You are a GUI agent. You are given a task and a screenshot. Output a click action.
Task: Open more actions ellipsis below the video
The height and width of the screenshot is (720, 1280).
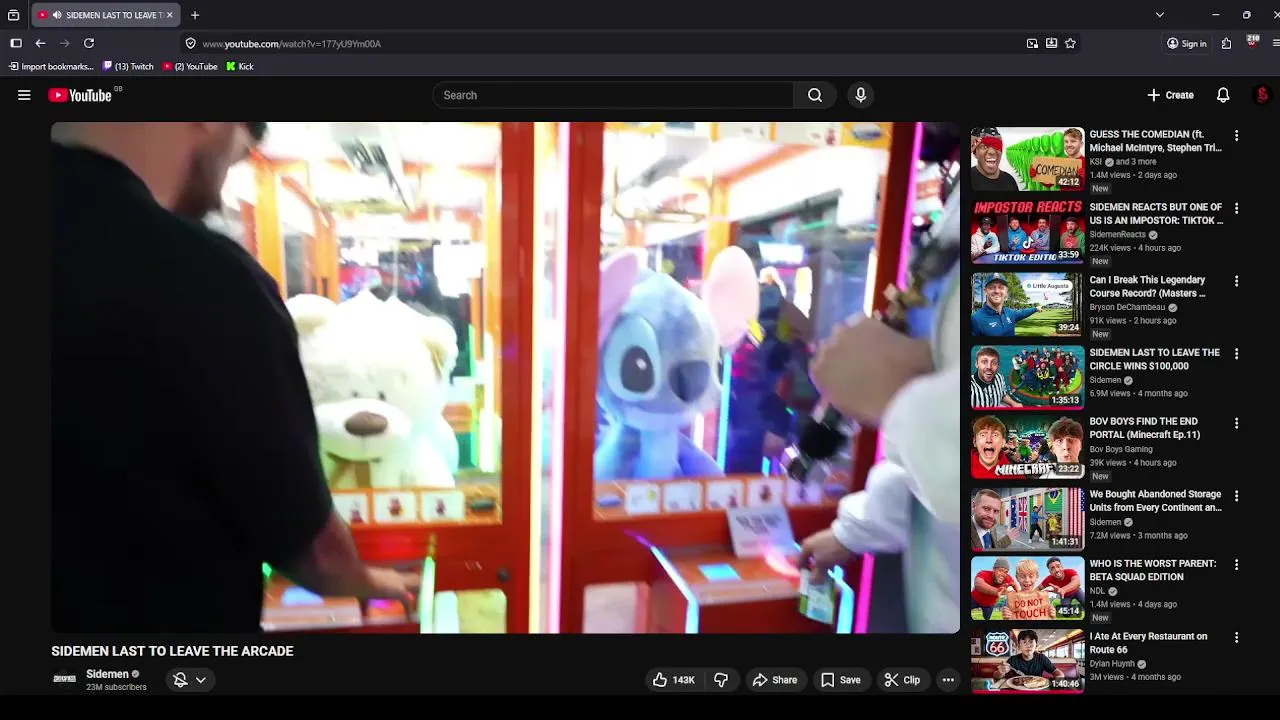tap(948, 680)
